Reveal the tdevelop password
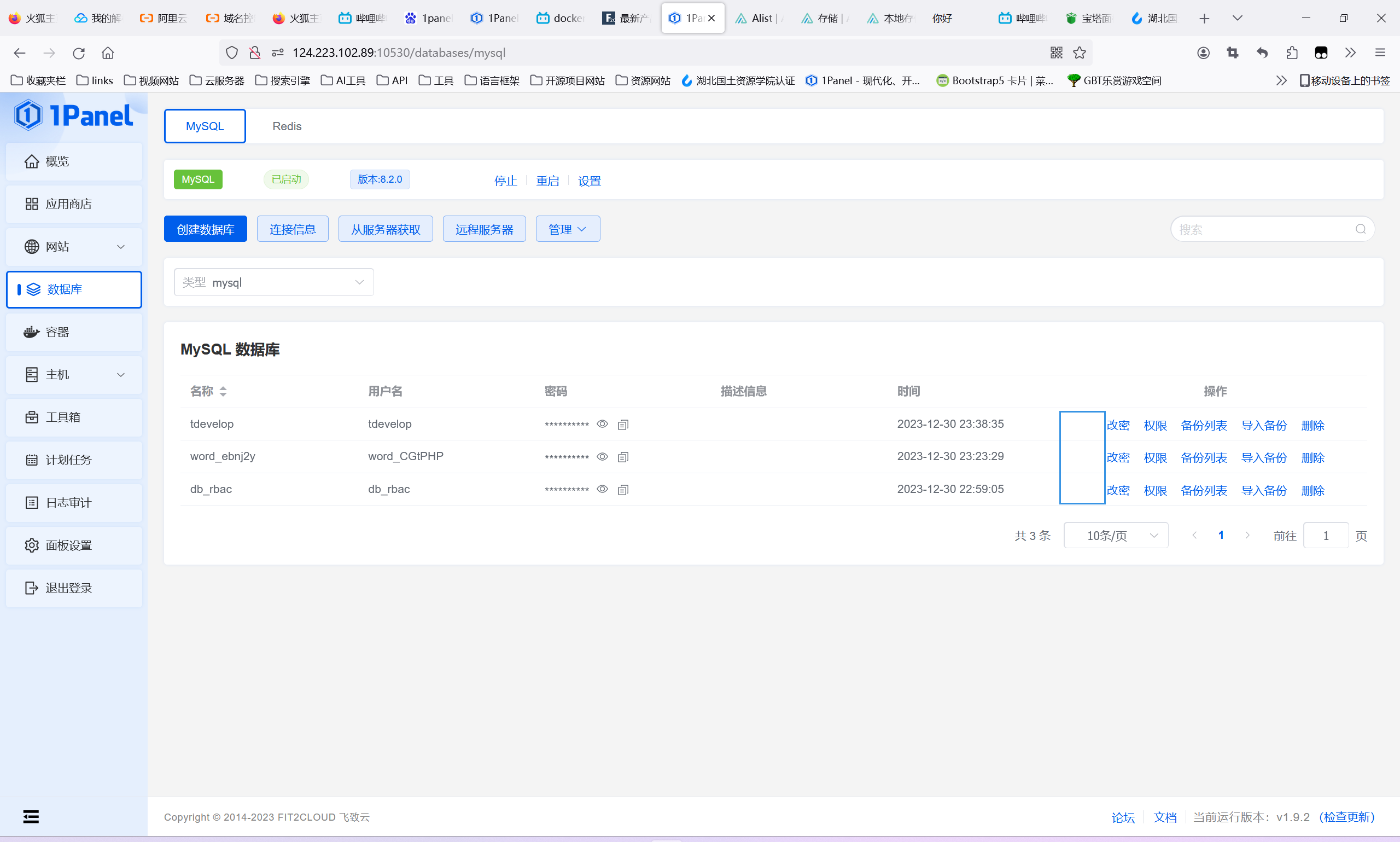1400x842 pixels. (602, 424)
